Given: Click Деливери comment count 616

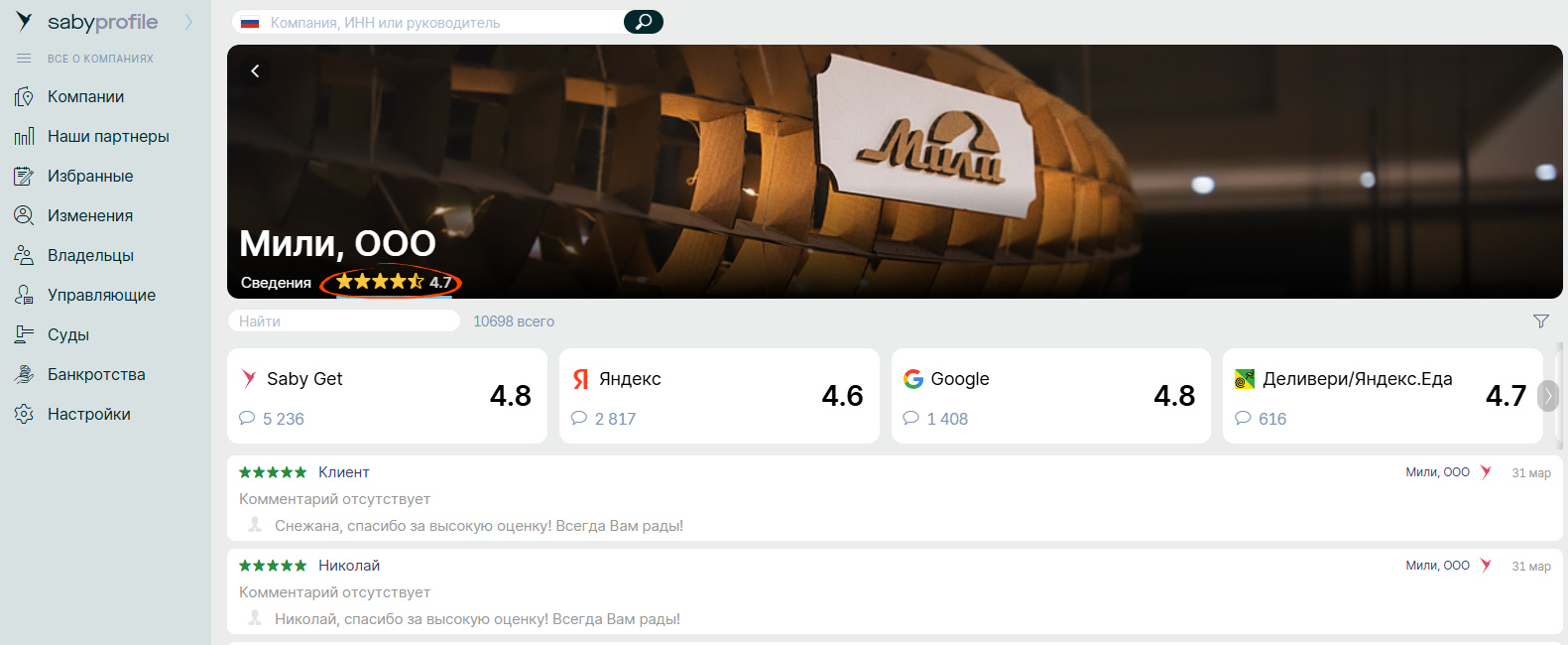Looking at the screenshot, I should 1261,419.
